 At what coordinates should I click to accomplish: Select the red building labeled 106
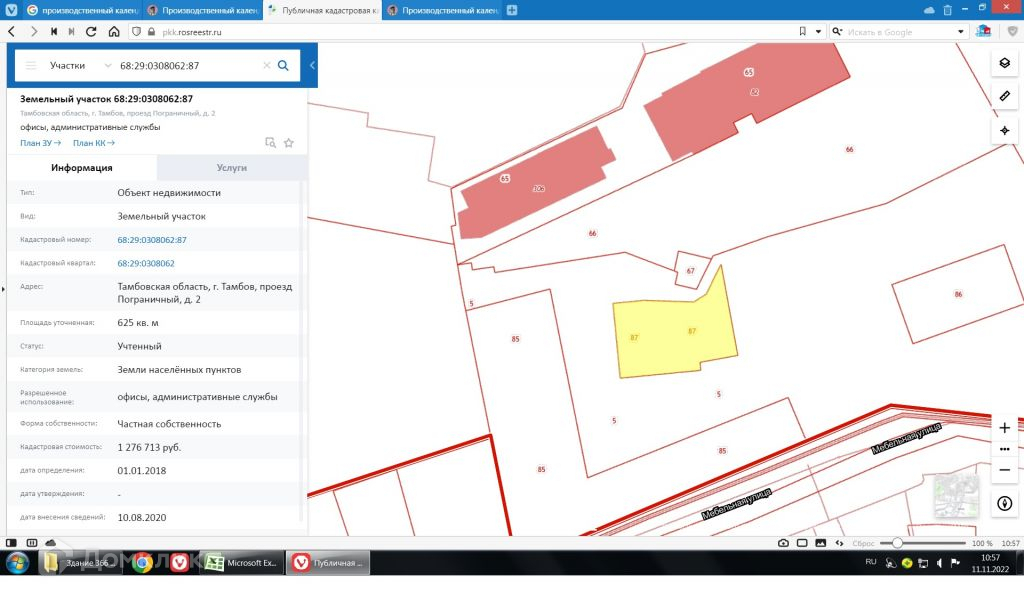coord(537,185)
